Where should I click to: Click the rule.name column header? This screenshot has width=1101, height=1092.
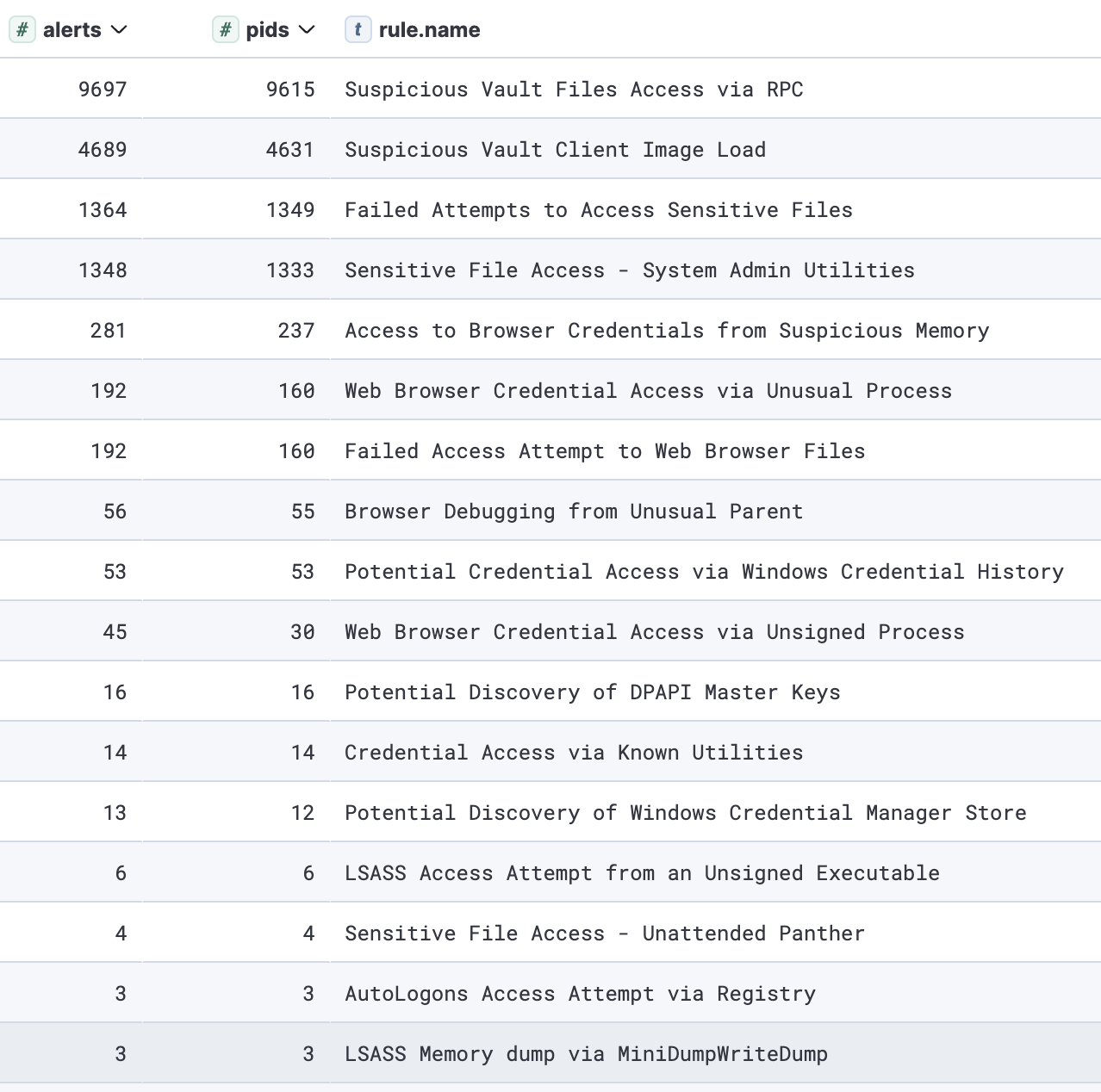coord(429,30)
